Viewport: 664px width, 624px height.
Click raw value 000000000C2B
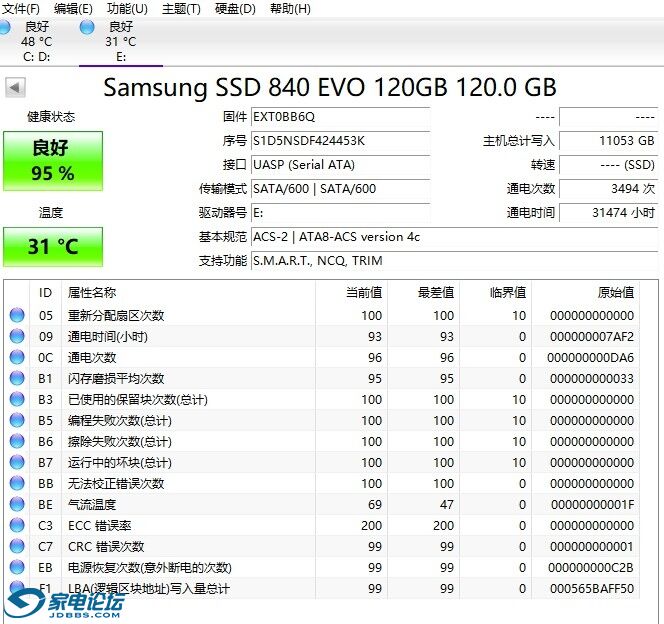591,568
